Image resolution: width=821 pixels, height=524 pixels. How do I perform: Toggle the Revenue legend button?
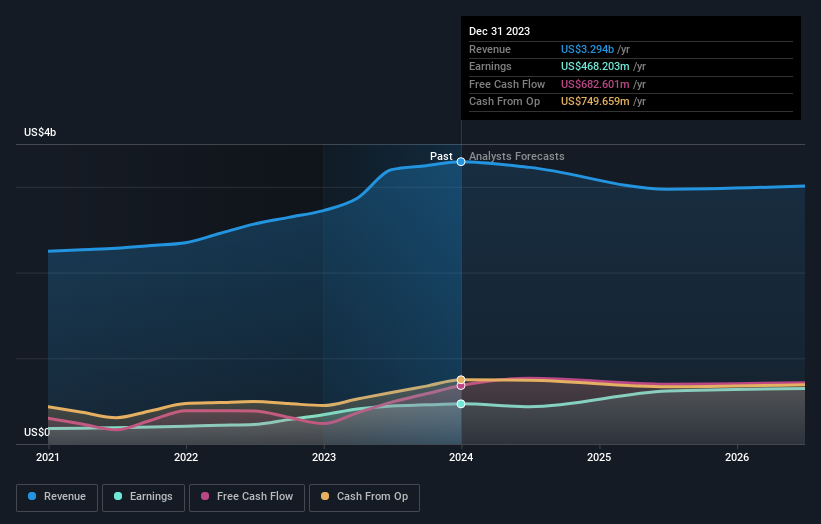tap(57, 497)
